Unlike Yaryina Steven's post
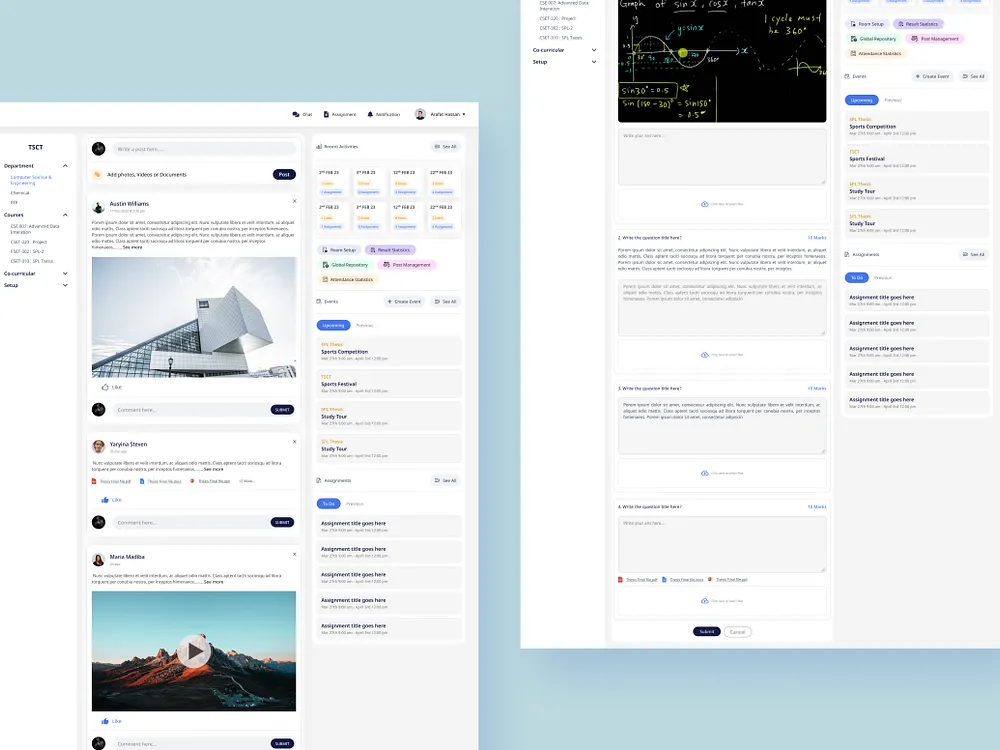1000x750 pixels. click(111, 500)
